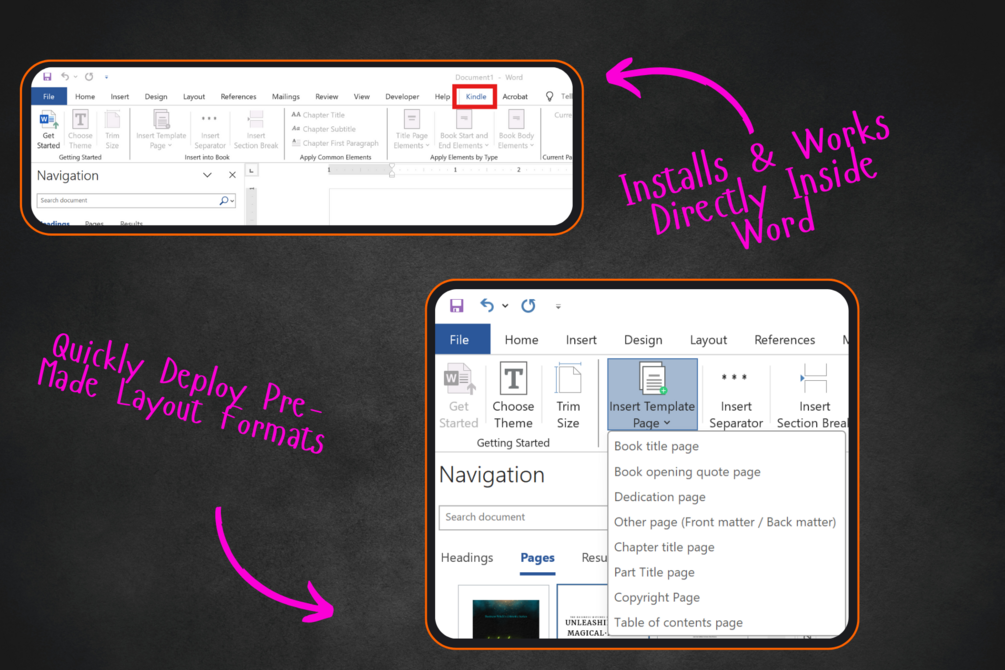Click Search document field in template-menu window
The height and width of the screenshot is (670, 1005).
(x=523, y=517)
